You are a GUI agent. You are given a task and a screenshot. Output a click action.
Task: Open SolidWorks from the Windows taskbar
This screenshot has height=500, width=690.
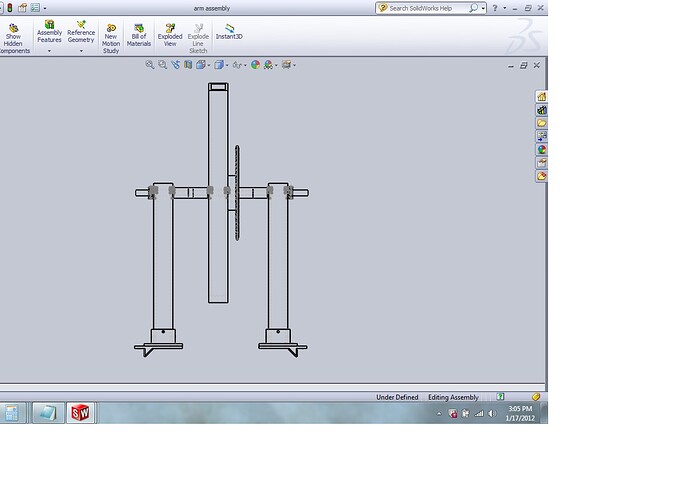pos(81,413)
